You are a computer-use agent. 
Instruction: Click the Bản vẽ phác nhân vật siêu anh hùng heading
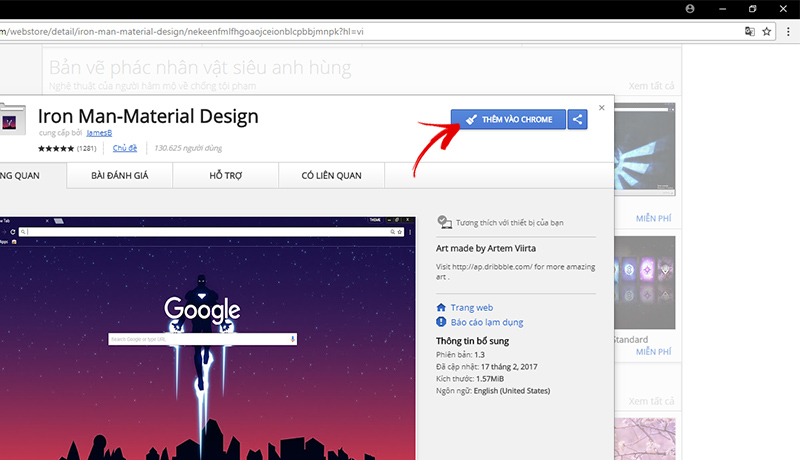[x=200, y=67]
